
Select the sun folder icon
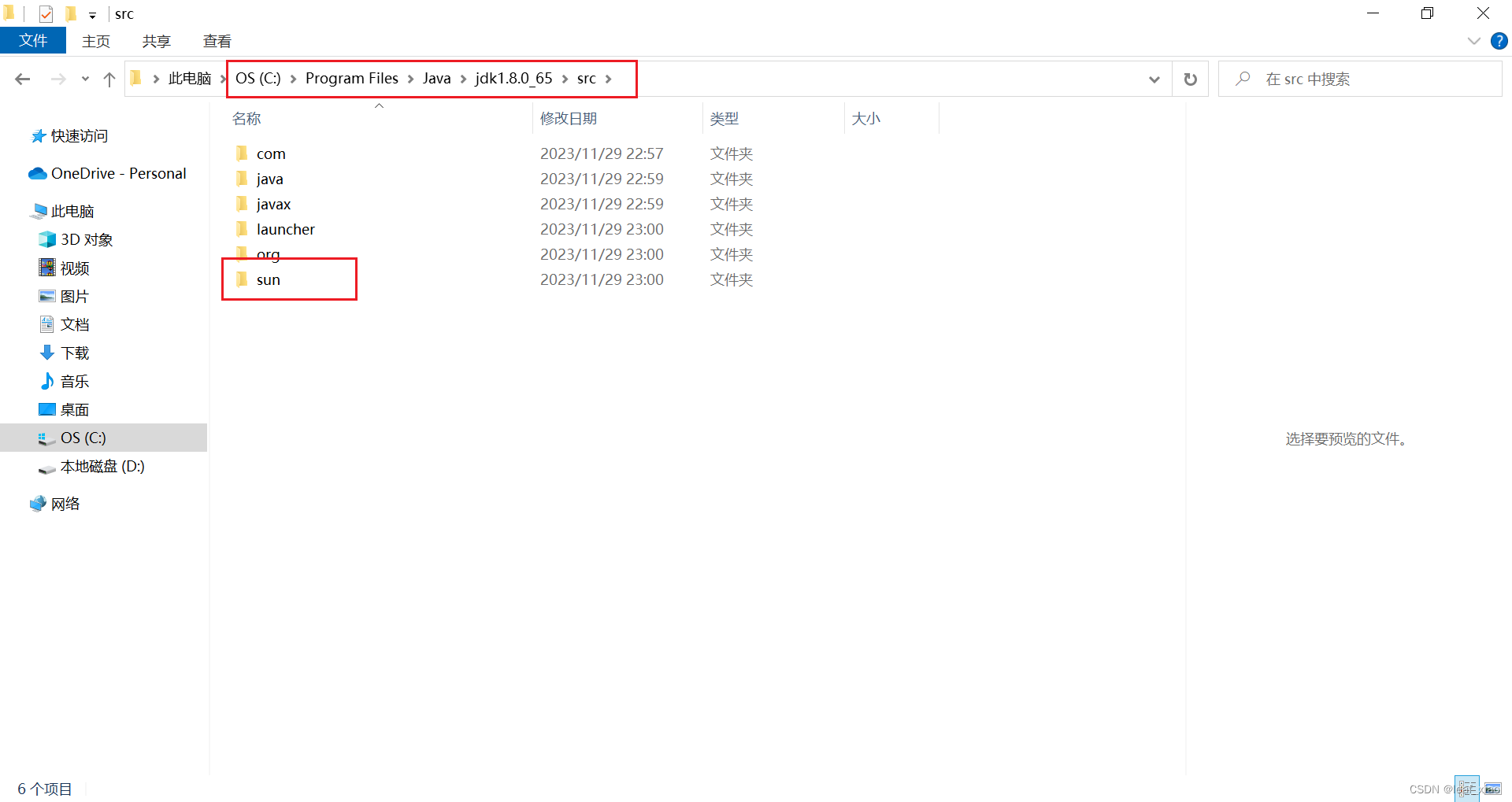(242, 279)
